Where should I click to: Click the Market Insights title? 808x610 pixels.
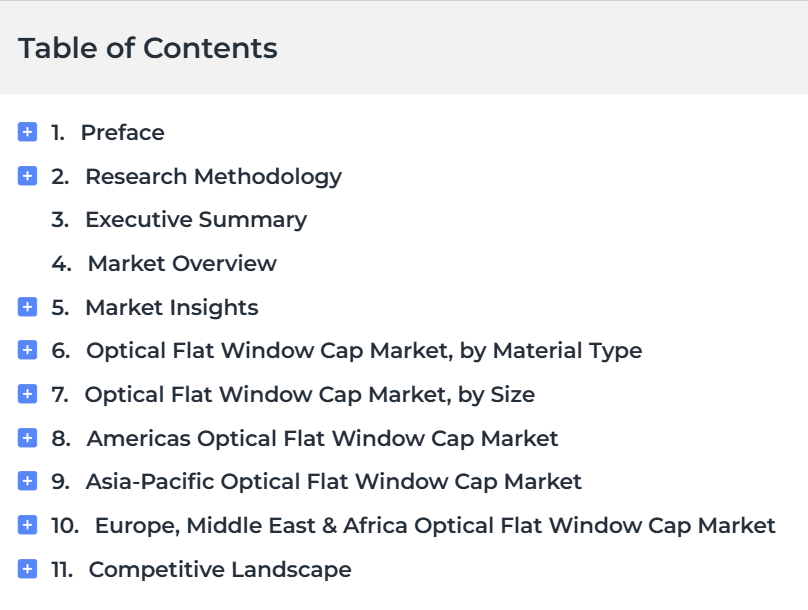172,308
